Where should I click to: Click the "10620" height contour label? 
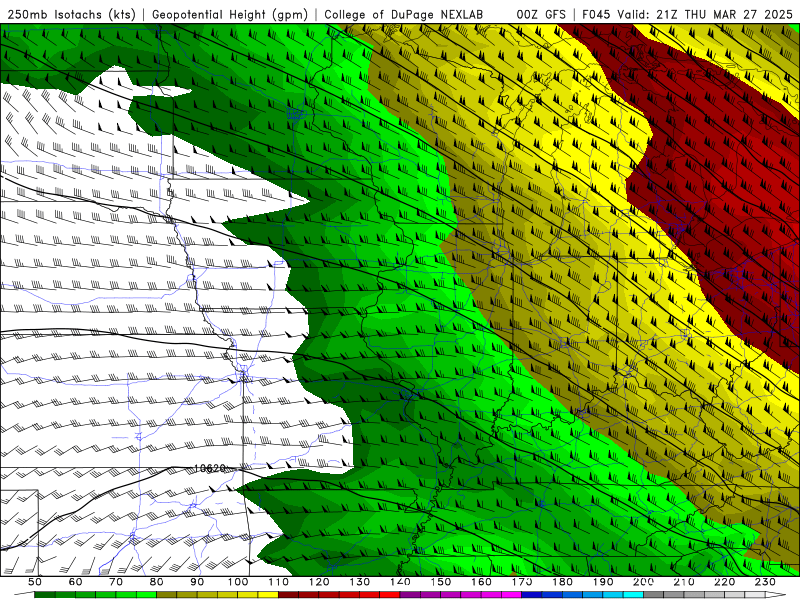click(x=209, y=468)
